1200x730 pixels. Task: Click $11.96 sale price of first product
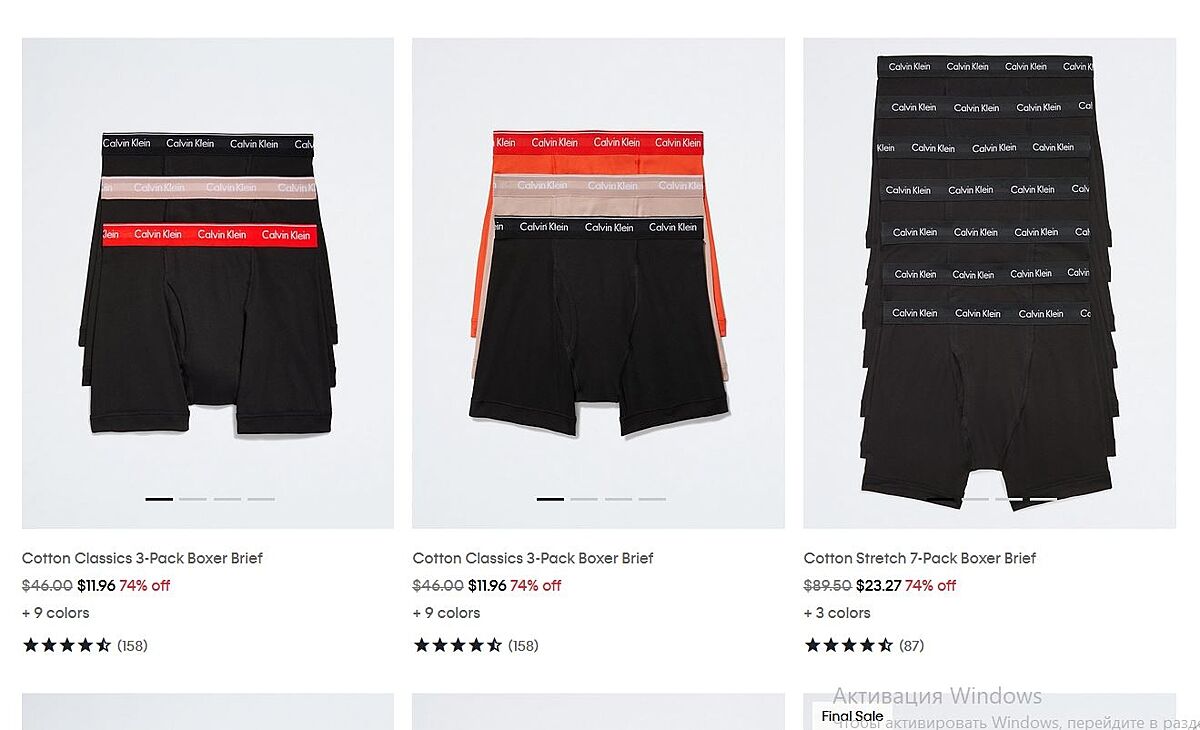(96, 586)
